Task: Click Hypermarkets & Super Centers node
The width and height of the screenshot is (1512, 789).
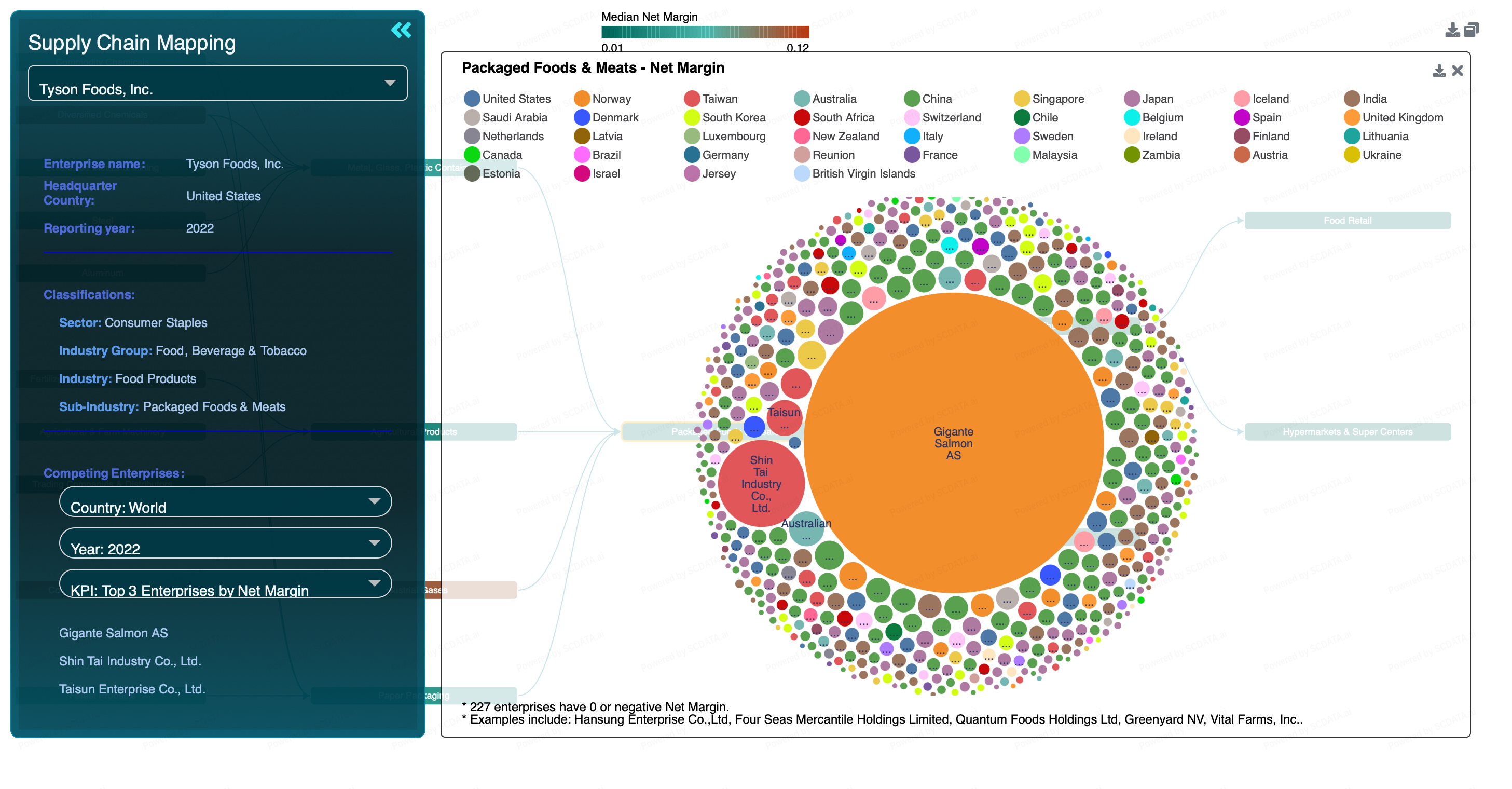Action: tap(1347, 431)
